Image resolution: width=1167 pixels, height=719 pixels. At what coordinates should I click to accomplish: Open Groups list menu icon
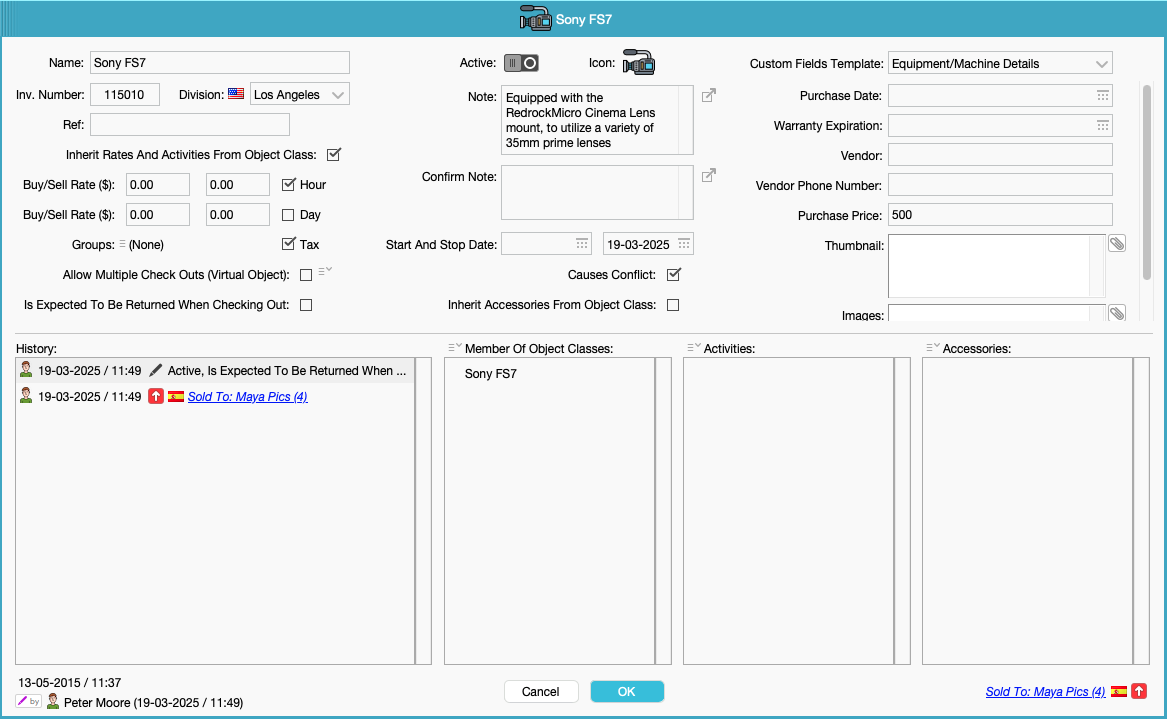tap(122, 244)
